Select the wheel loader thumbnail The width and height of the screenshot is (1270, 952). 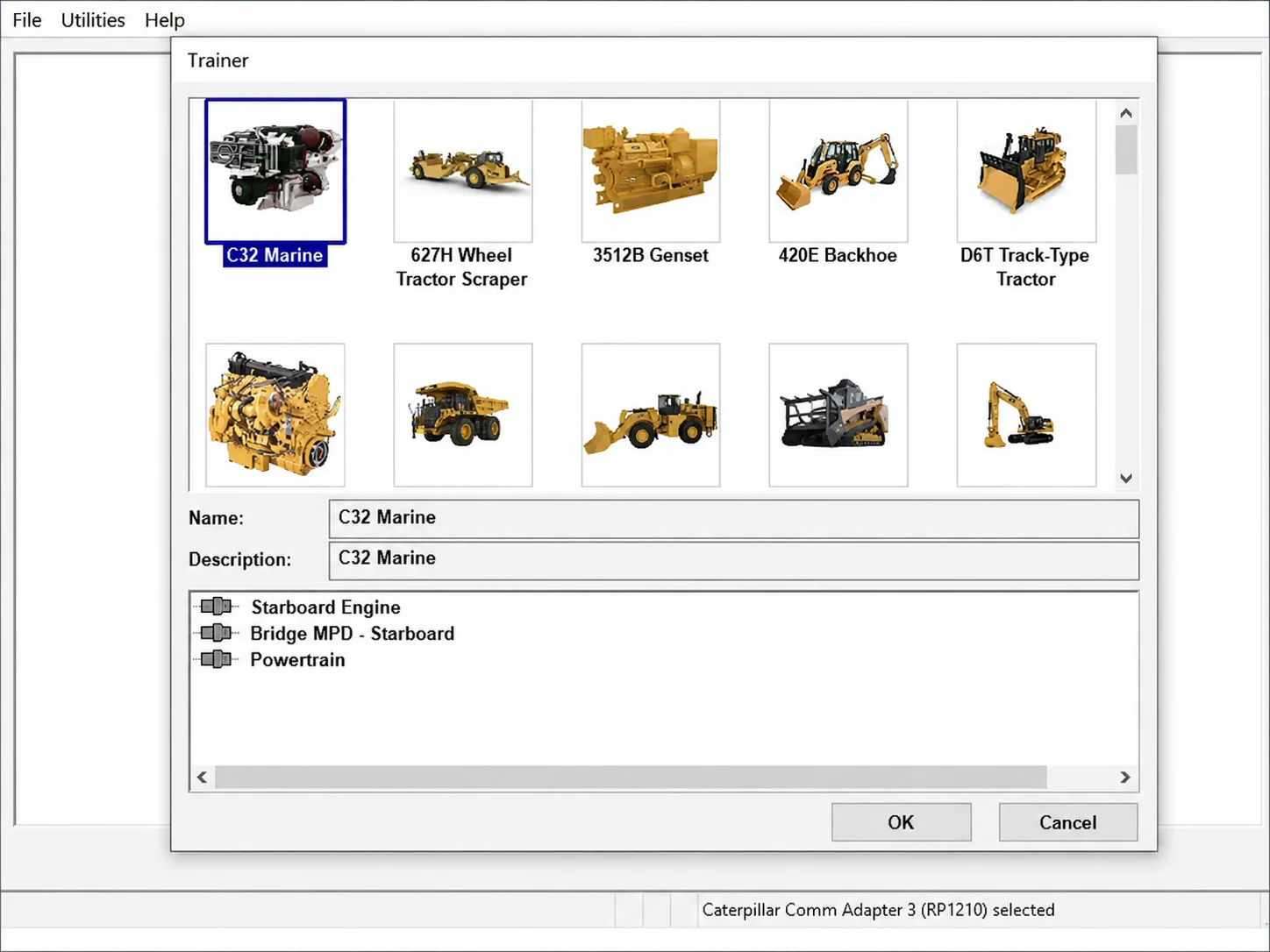click(x=651, y=415)
